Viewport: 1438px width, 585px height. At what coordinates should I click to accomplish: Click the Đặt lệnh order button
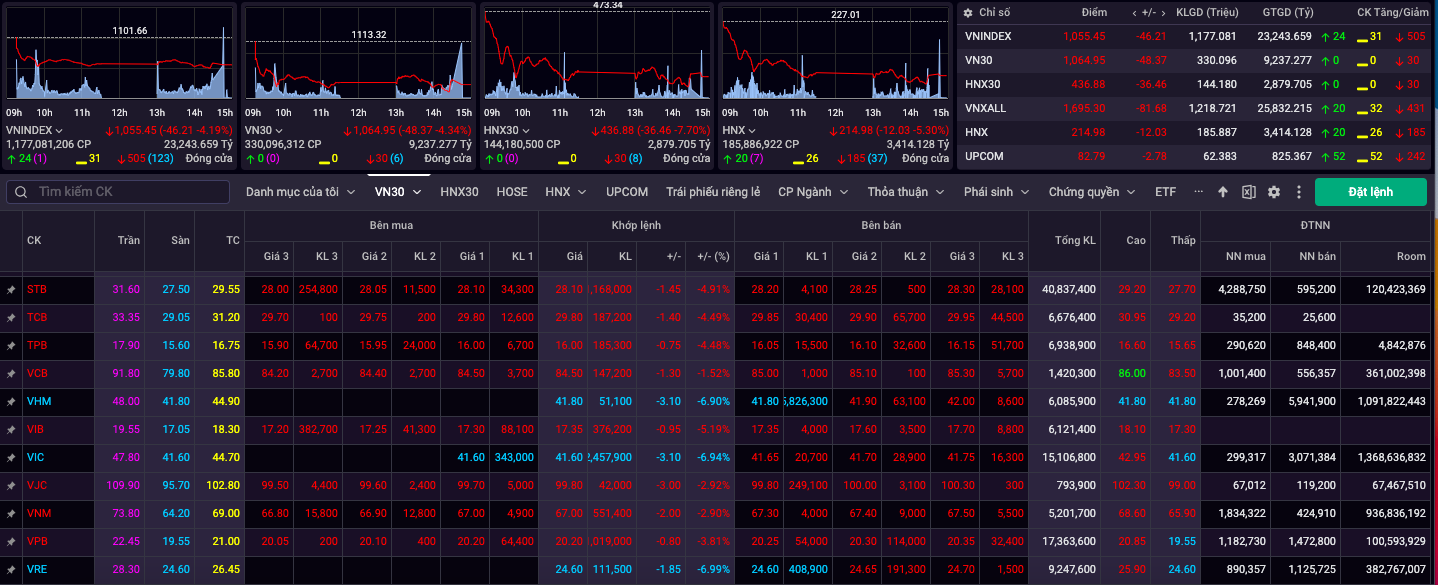click(1371, 192)
